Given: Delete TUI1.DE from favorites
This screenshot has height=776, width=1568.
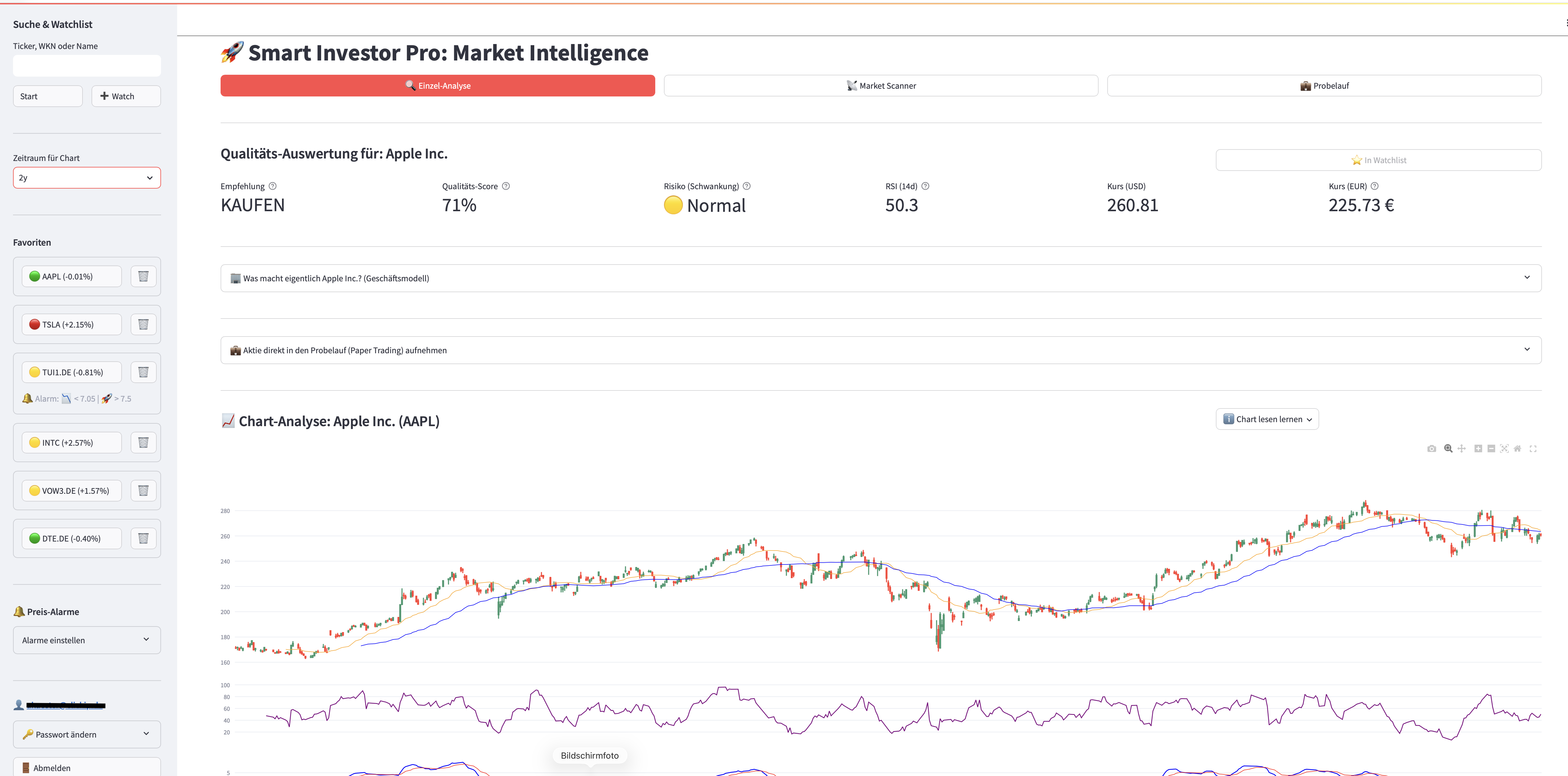Looking at the screenshot, I should [x=144, y=372].
